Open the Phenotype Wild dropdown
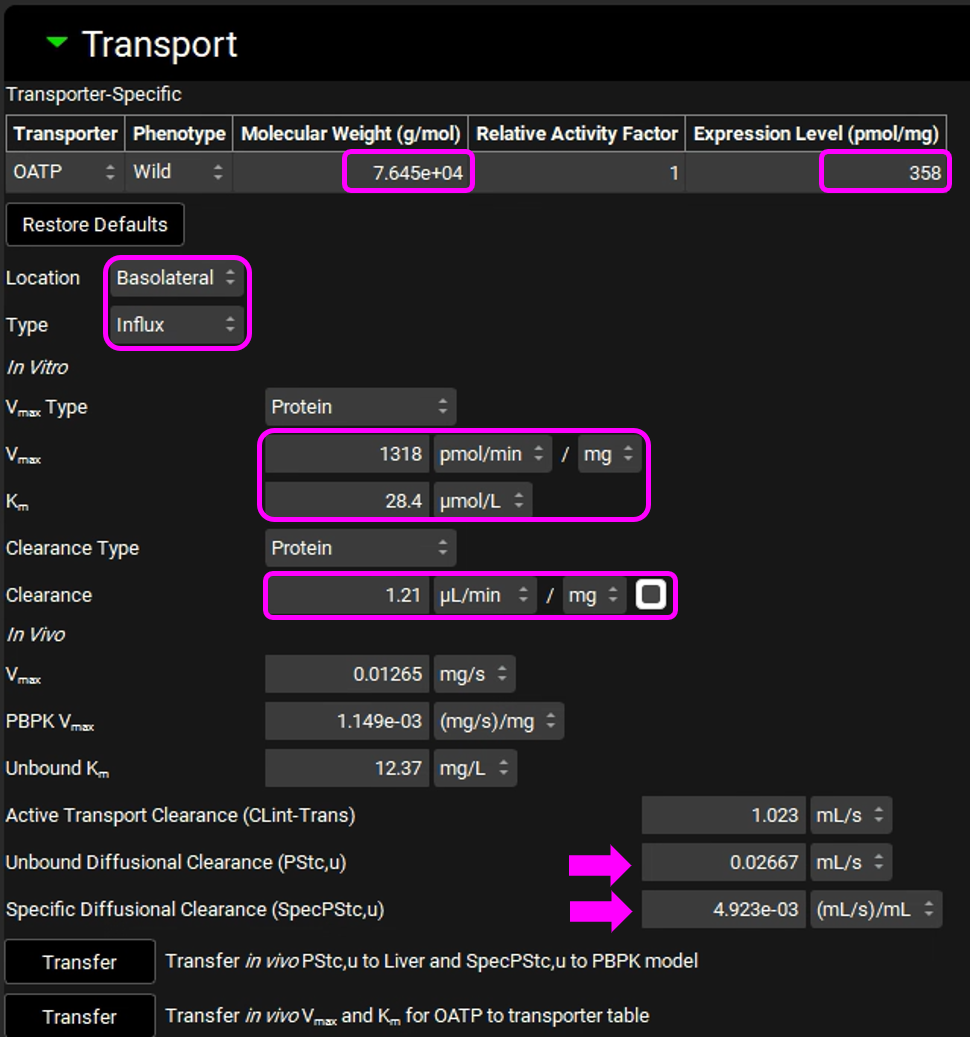 (178, 172)
